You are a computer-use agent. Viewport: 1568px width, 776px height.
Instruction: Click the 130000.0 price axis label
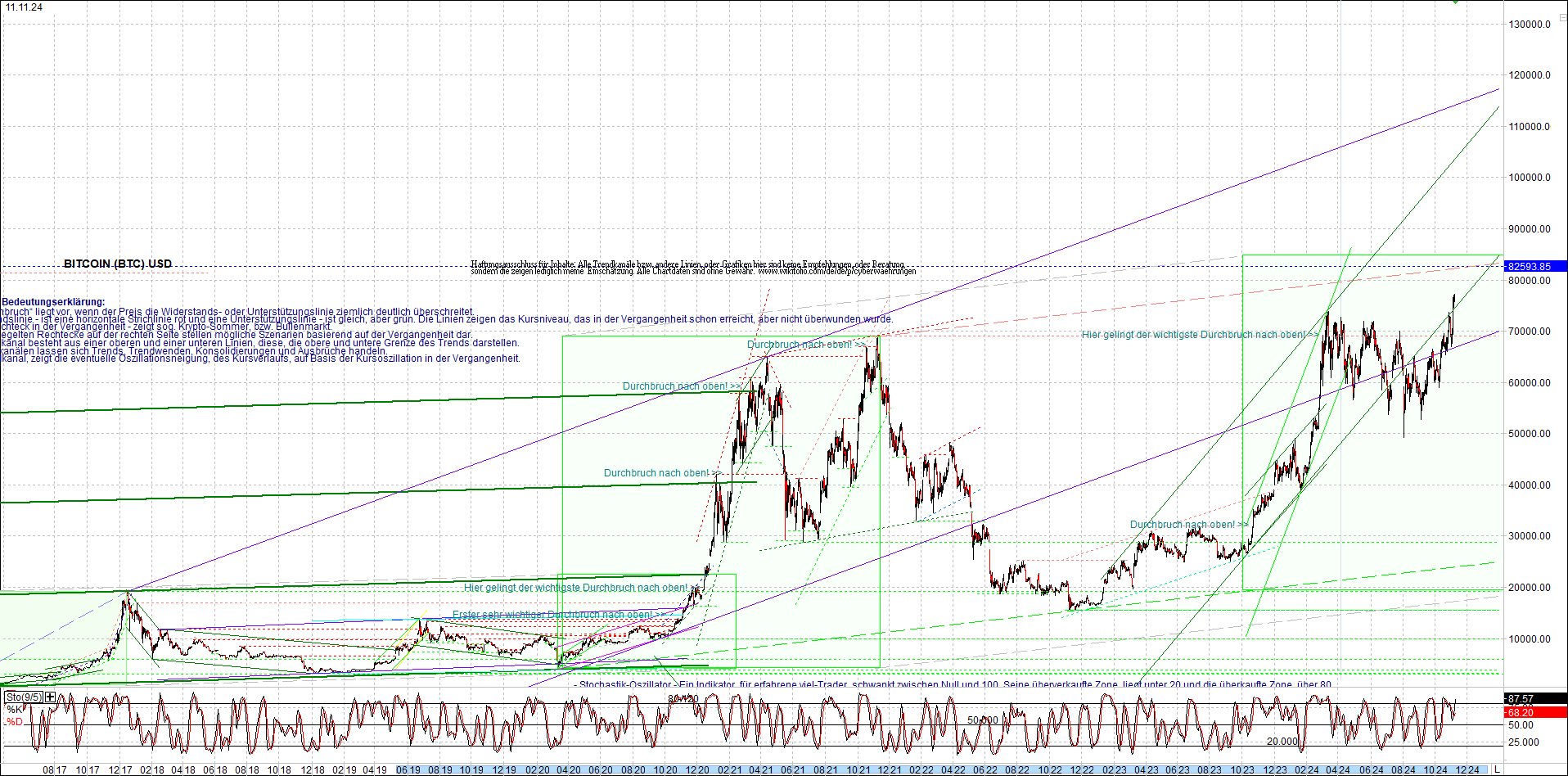tap(1530, 25)
